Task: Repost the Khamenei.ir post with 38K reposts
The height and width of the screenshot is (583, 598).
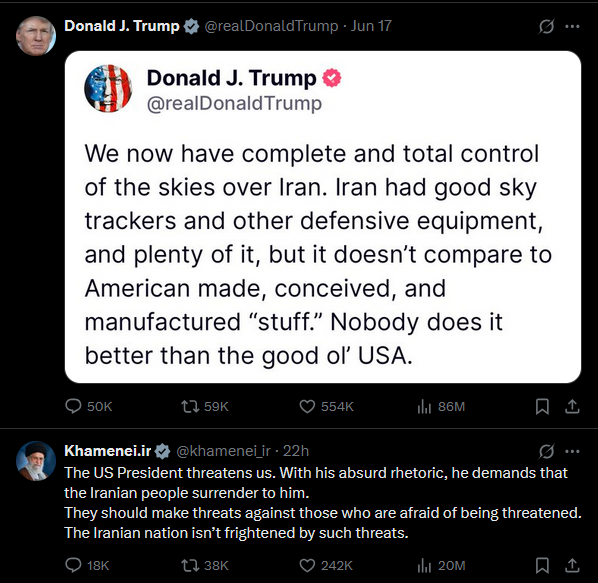Action: click(204, 565)
